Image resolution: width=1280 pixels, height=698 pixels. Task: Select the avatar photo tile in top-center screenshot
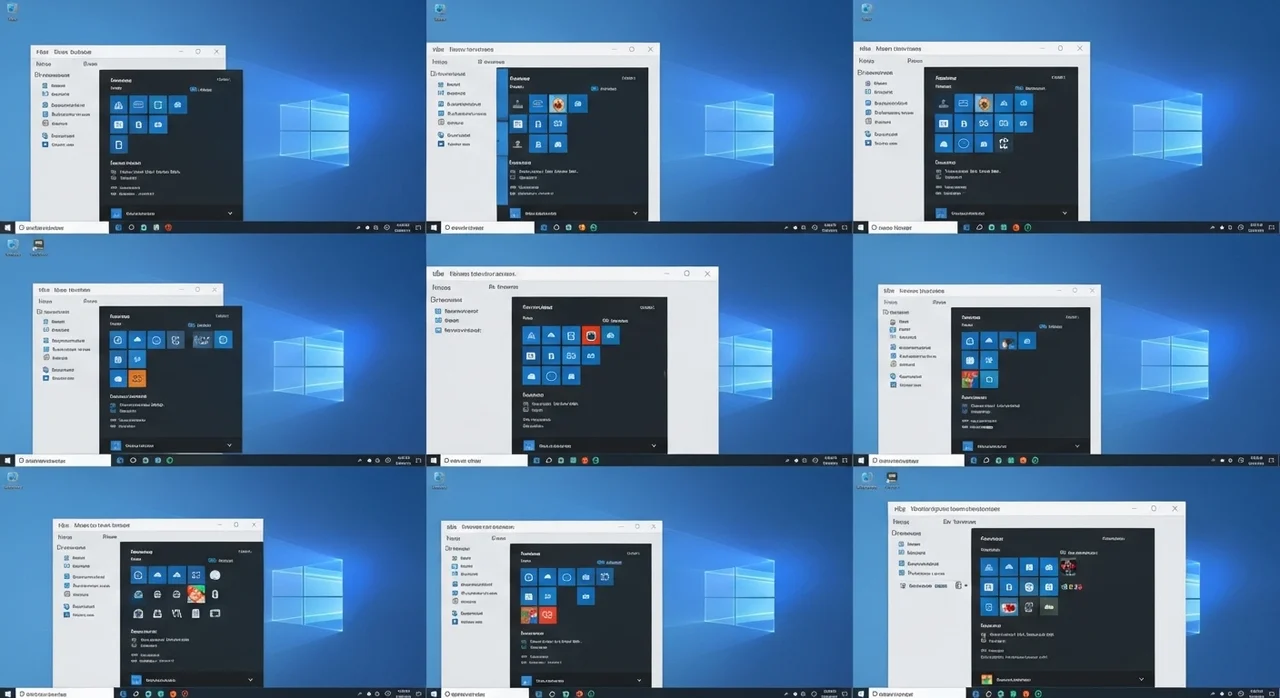point(557,104)
